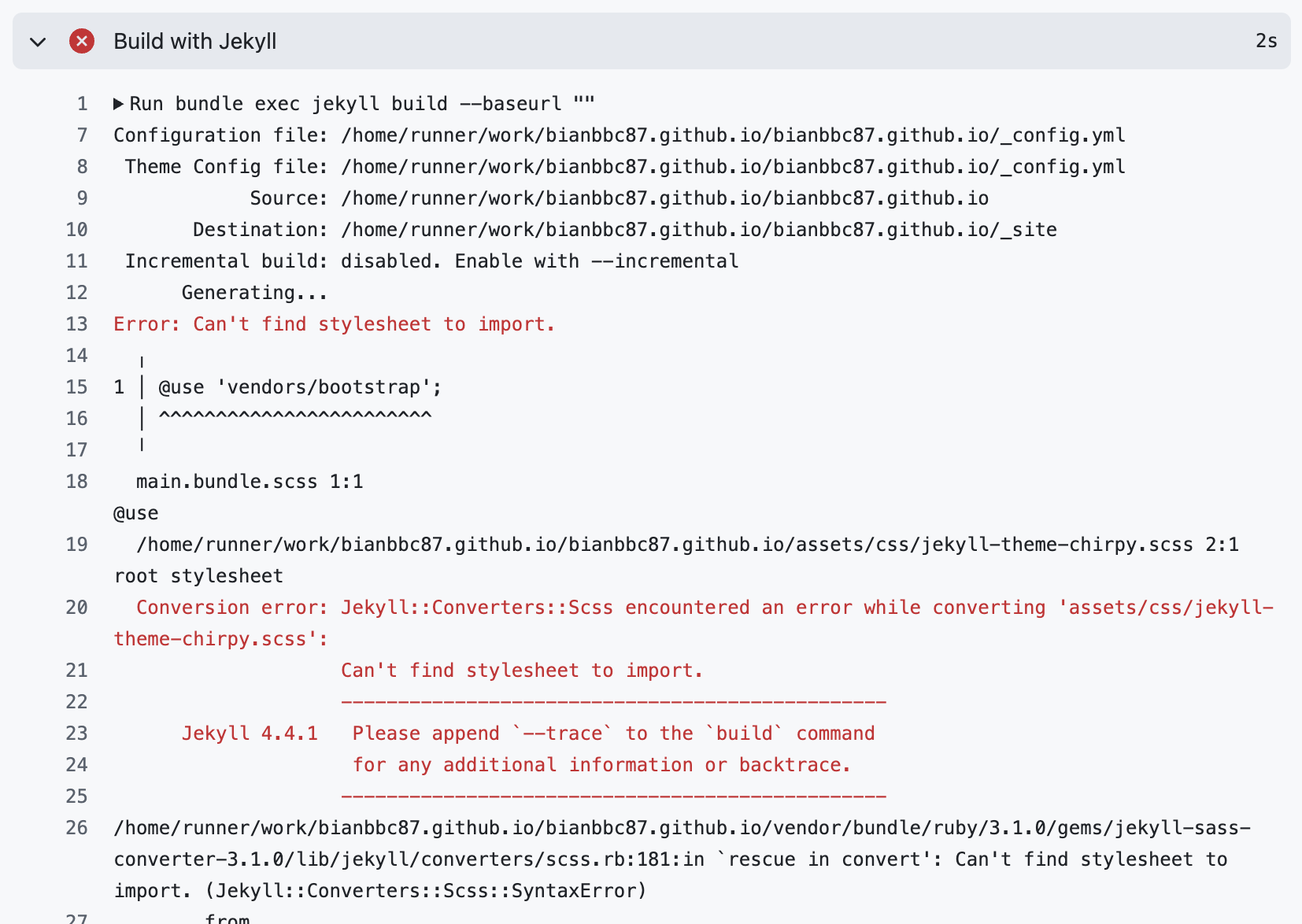Select log line number 1
This screenshot has width=1302, height=924.
point(82,104)
